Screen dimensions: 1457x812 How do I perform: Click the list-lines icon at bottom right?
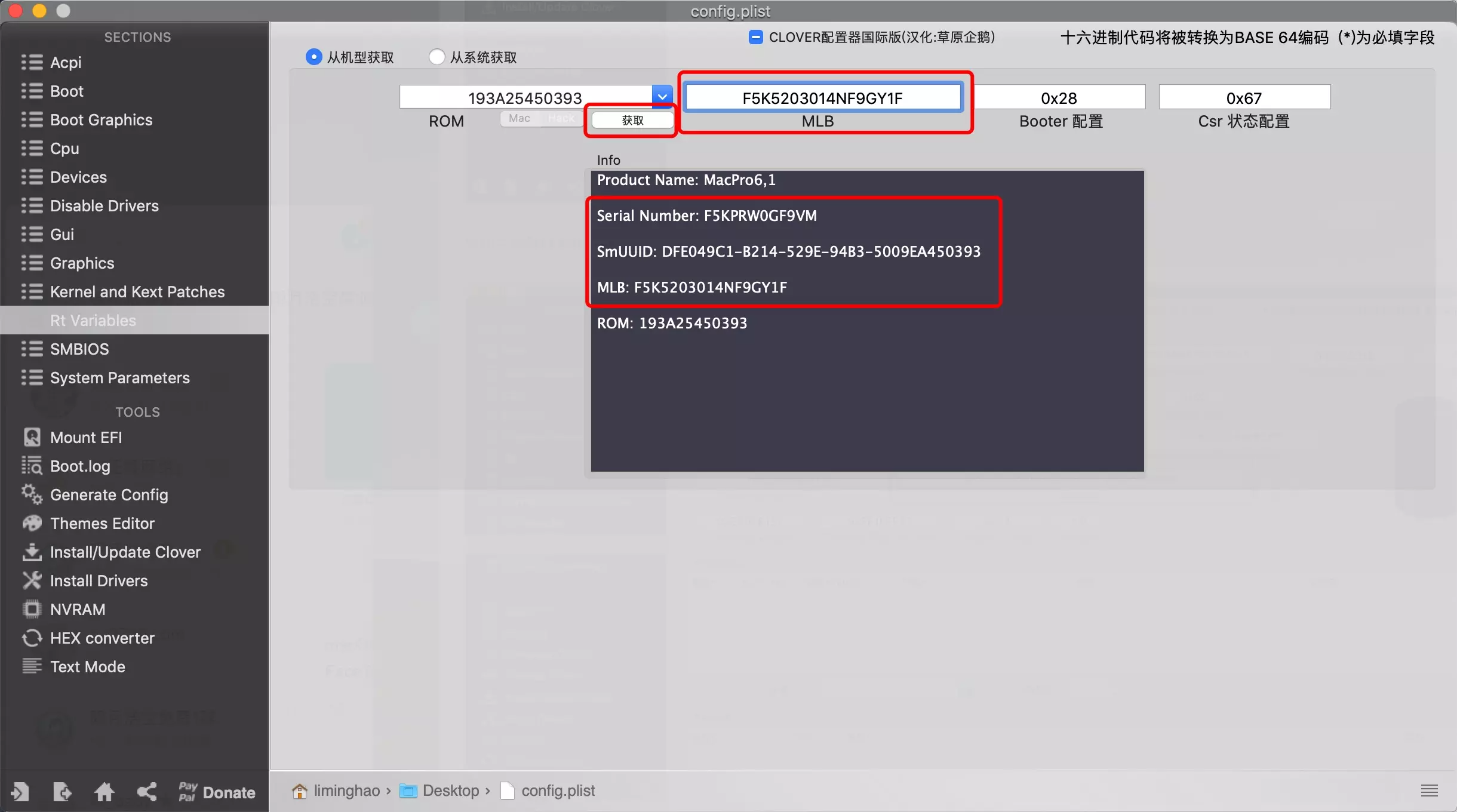(x=1429, y=791)
